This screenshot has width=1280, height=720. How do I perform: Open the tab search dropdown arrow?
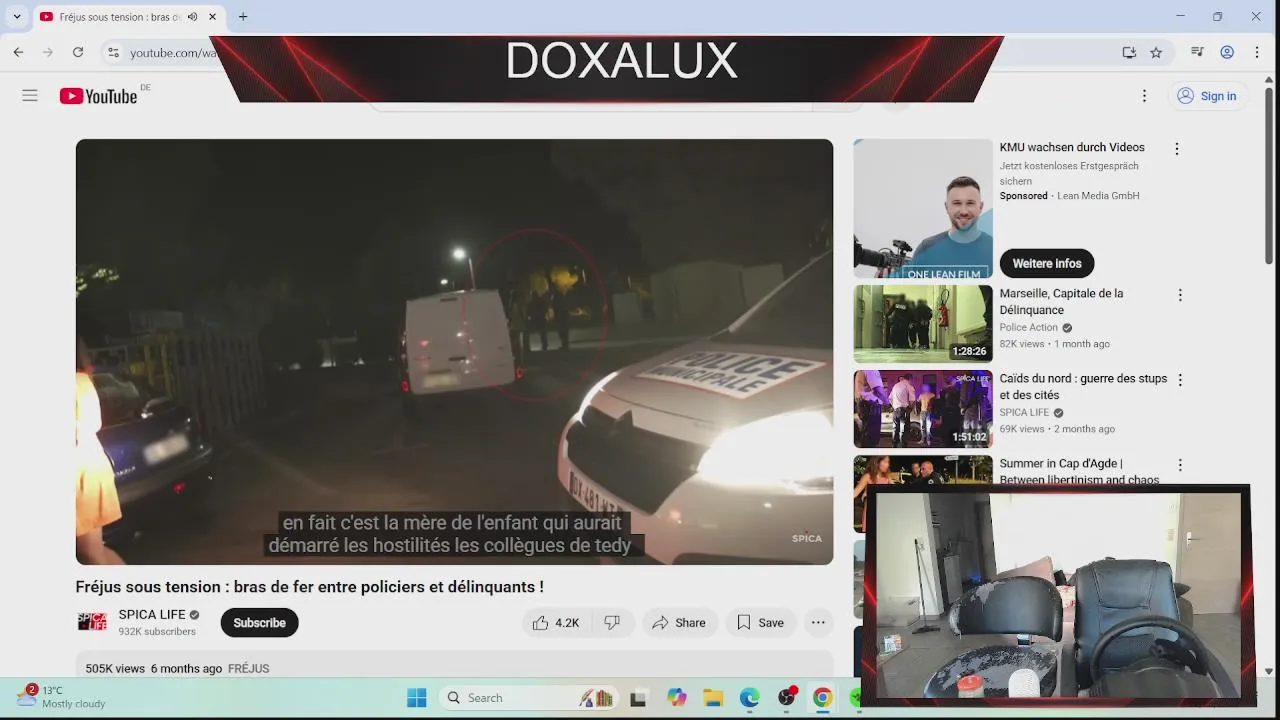[17, 17]
